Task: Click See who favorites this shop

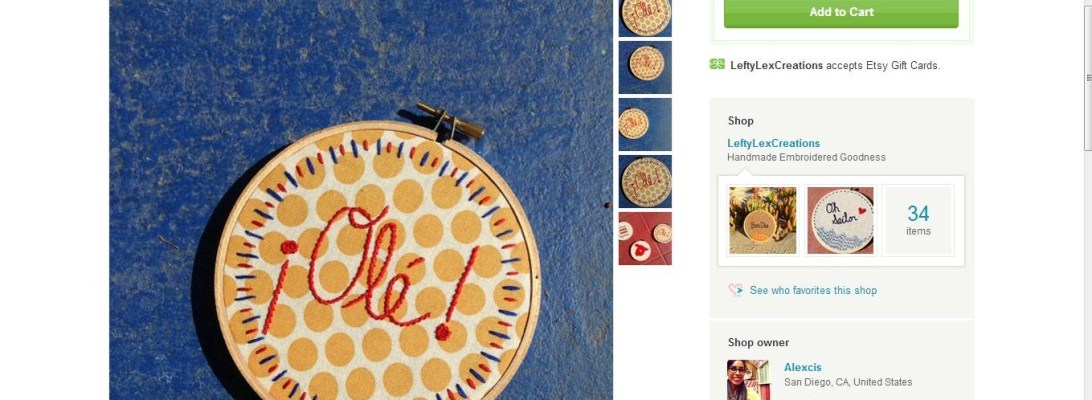Action: [813, 291]
